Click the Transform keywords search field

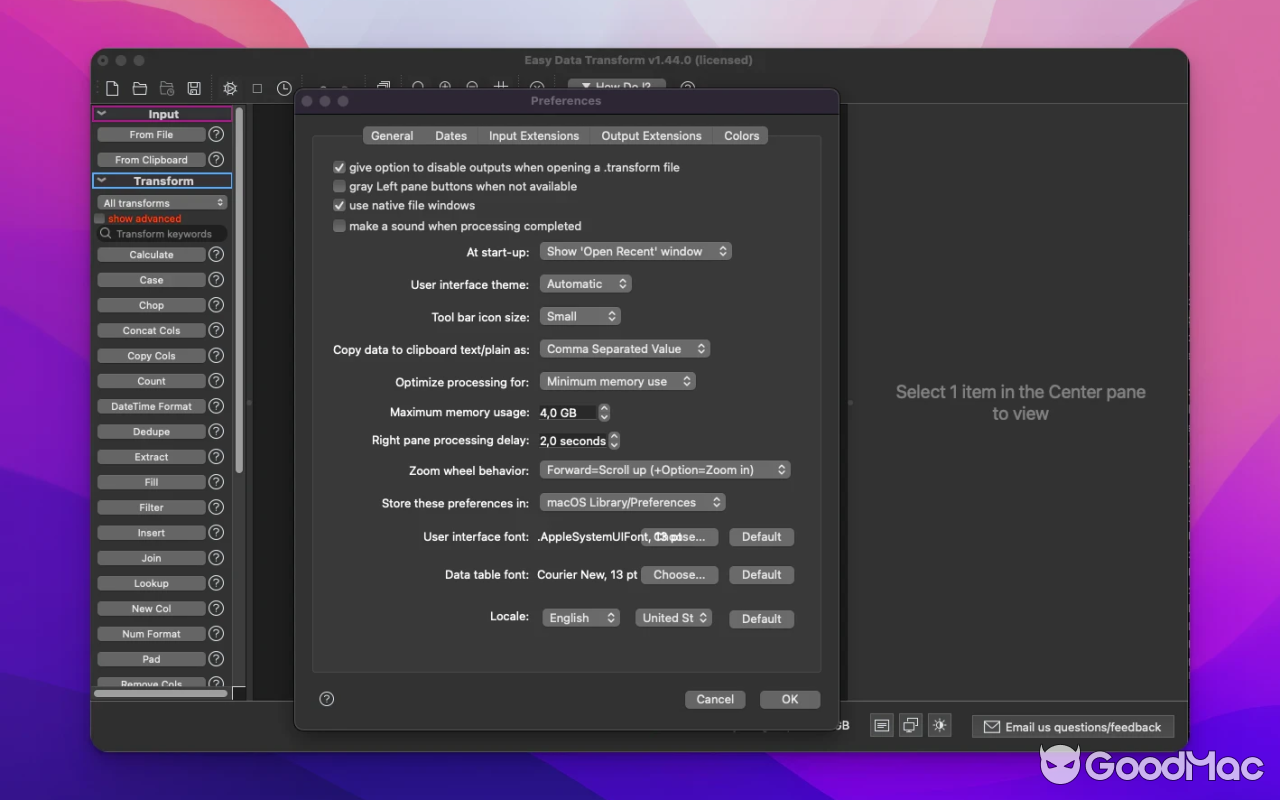163,233
